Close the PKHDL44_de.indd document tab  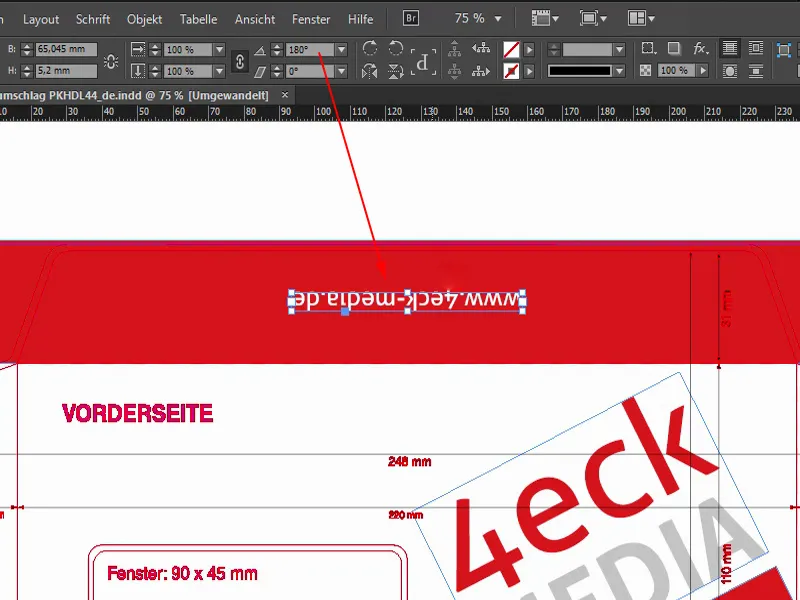285,95
